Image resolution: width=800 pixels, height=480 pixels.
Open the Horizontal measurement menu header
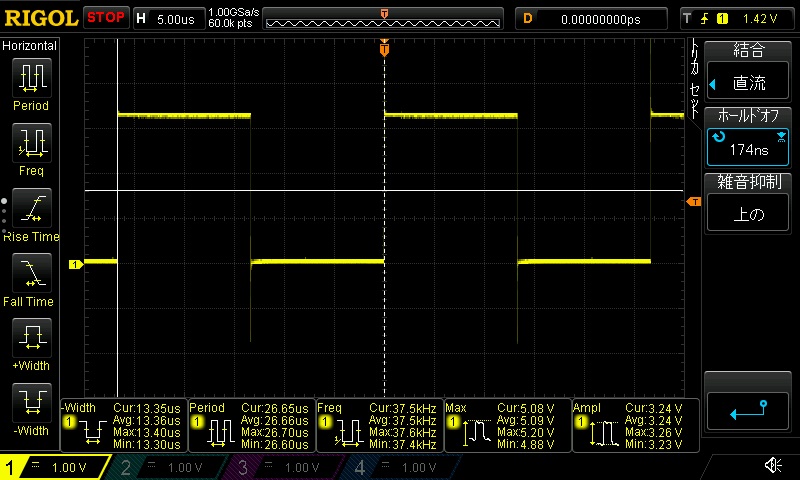pyautogui.click(x=30, y=46)
